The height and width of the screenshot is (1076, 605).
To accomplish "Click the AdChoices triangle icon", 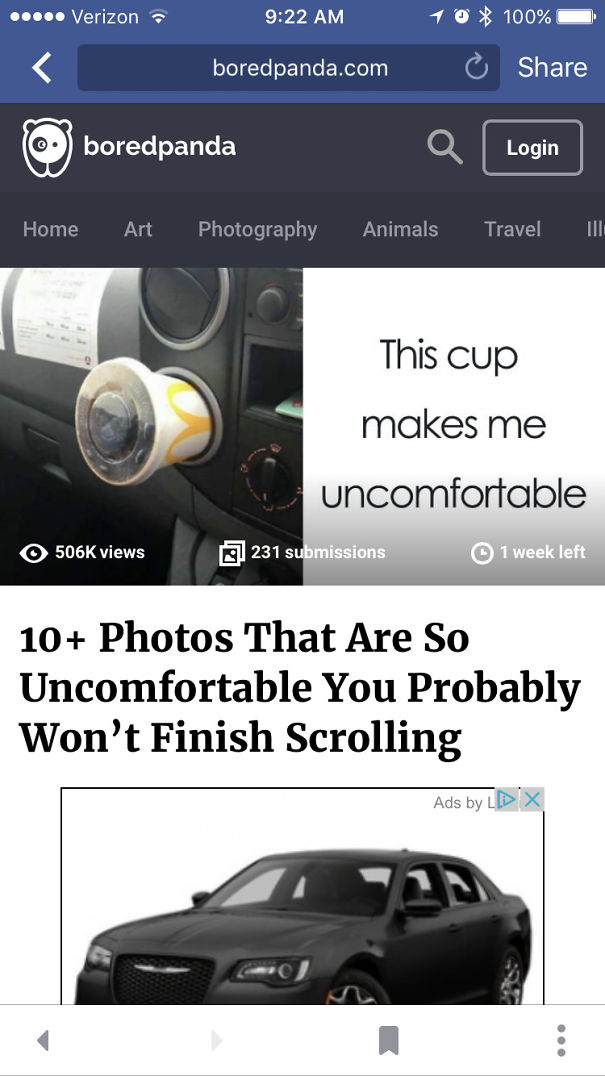I will click(506, 799).
